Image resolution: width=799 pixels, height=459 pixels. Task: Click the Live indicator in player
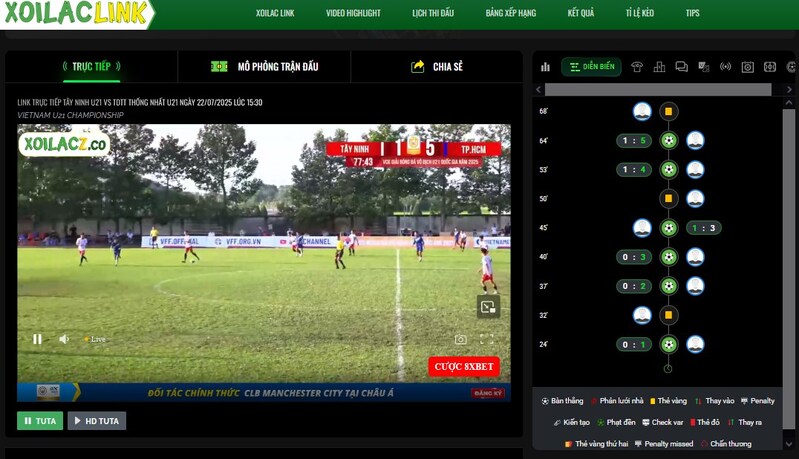pyautogui.click(x=95, y=339)
